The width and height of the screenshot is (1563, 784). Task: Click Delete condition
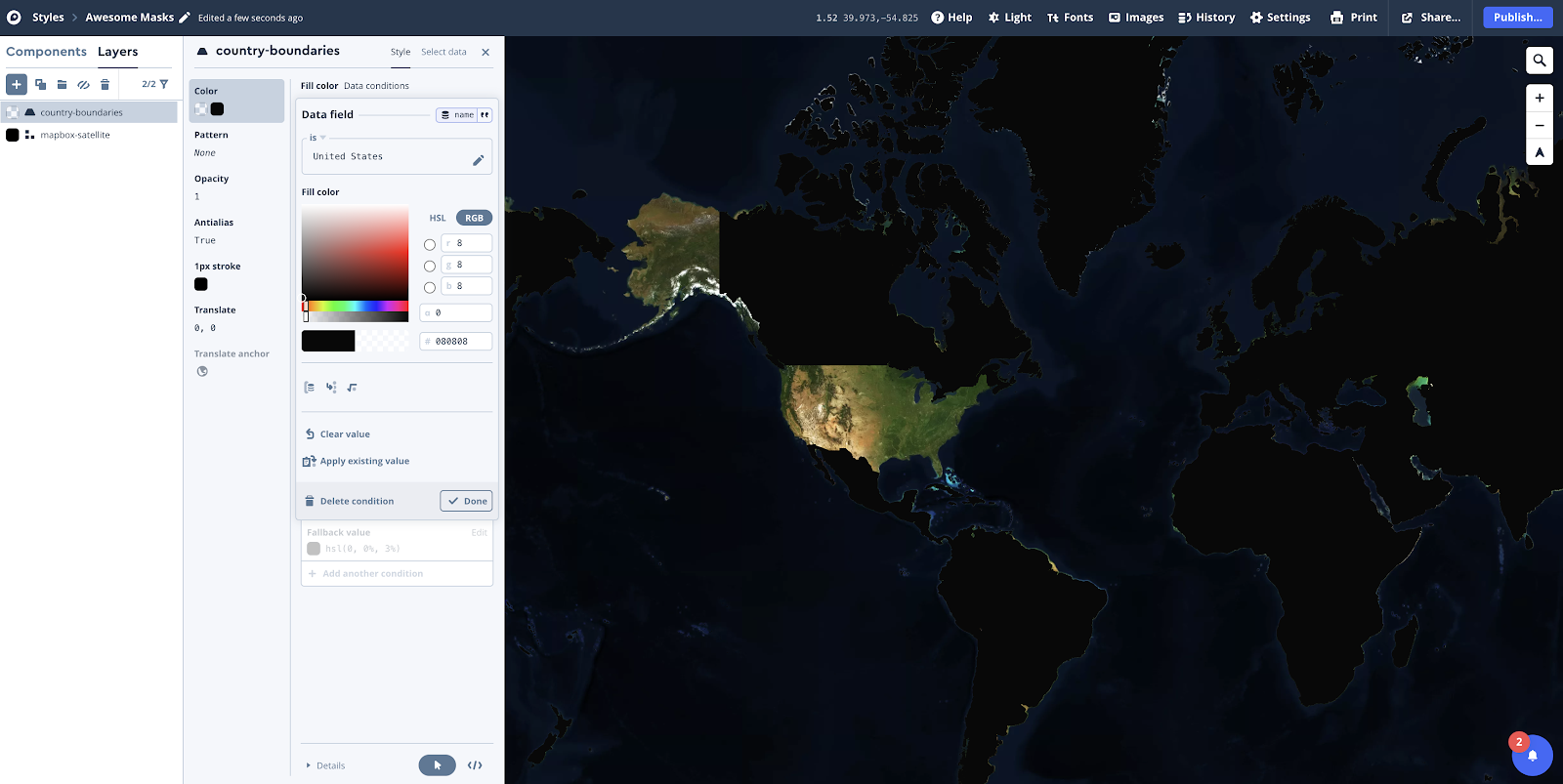click(x=349, y=501)
